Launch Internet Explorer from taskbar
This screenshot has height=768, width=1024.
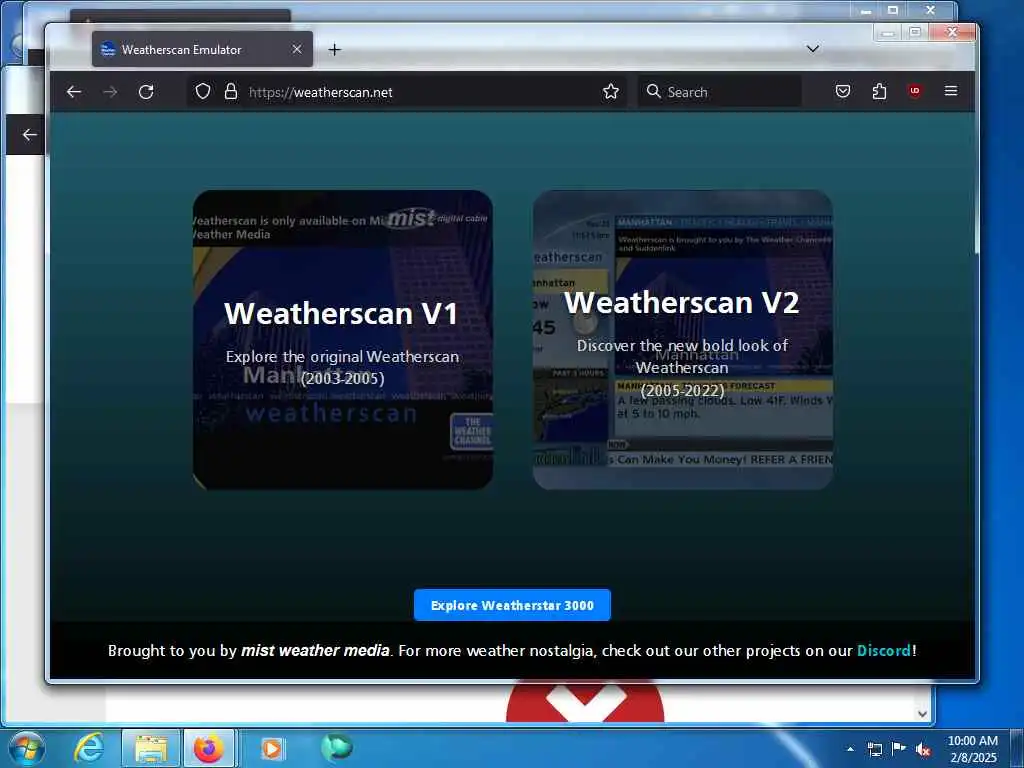pyautogui.click(x=88, y=748)
